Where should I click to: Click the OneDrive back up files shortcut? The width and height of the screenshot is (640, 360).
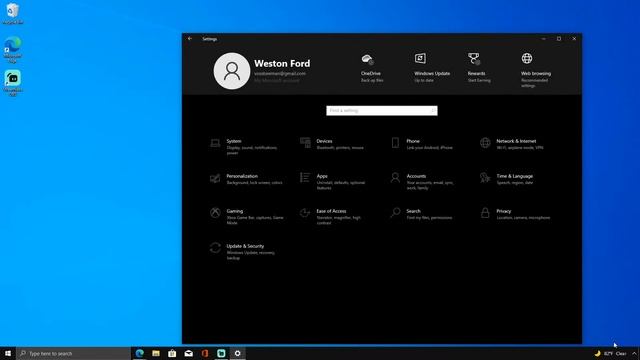pos(371,68)
